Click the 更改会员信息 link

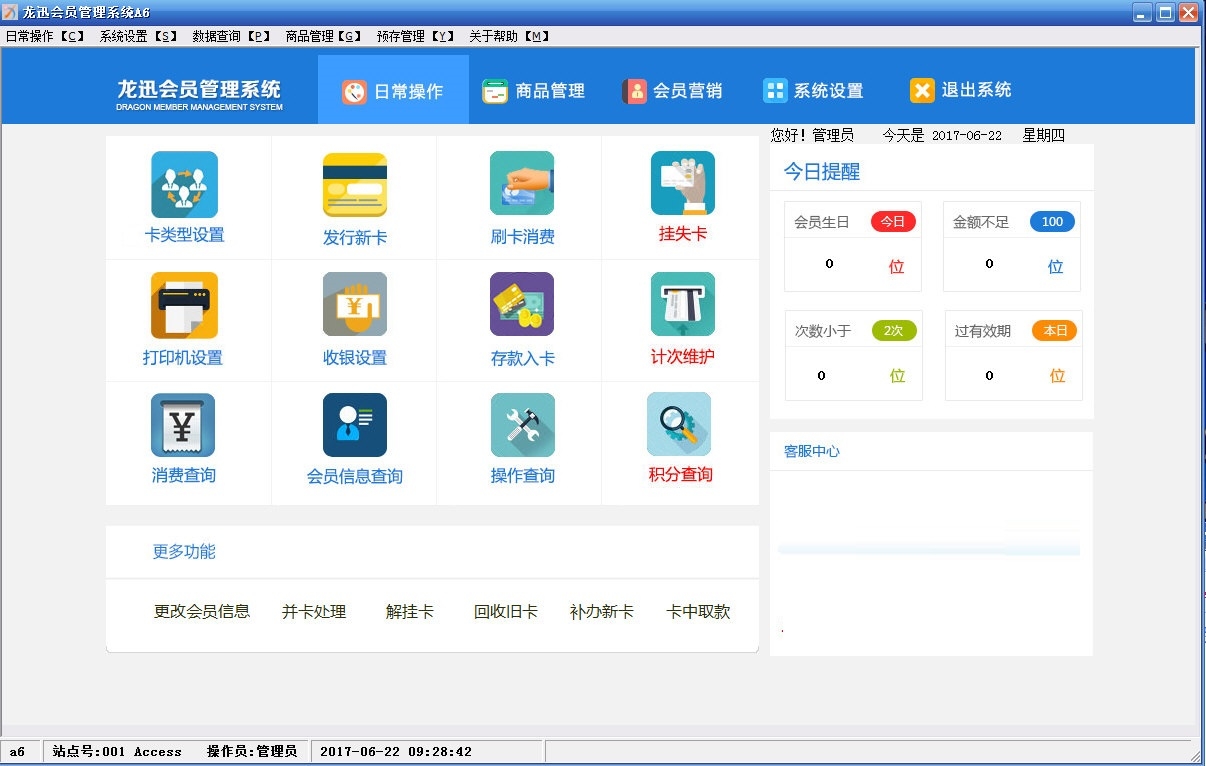point(202,611)
